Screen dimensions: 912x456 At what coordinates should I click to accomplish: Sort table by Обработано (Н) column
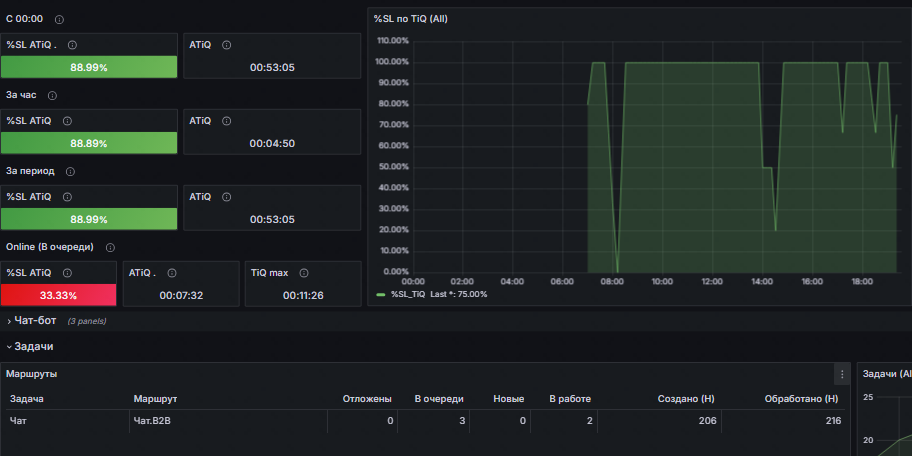801,399
